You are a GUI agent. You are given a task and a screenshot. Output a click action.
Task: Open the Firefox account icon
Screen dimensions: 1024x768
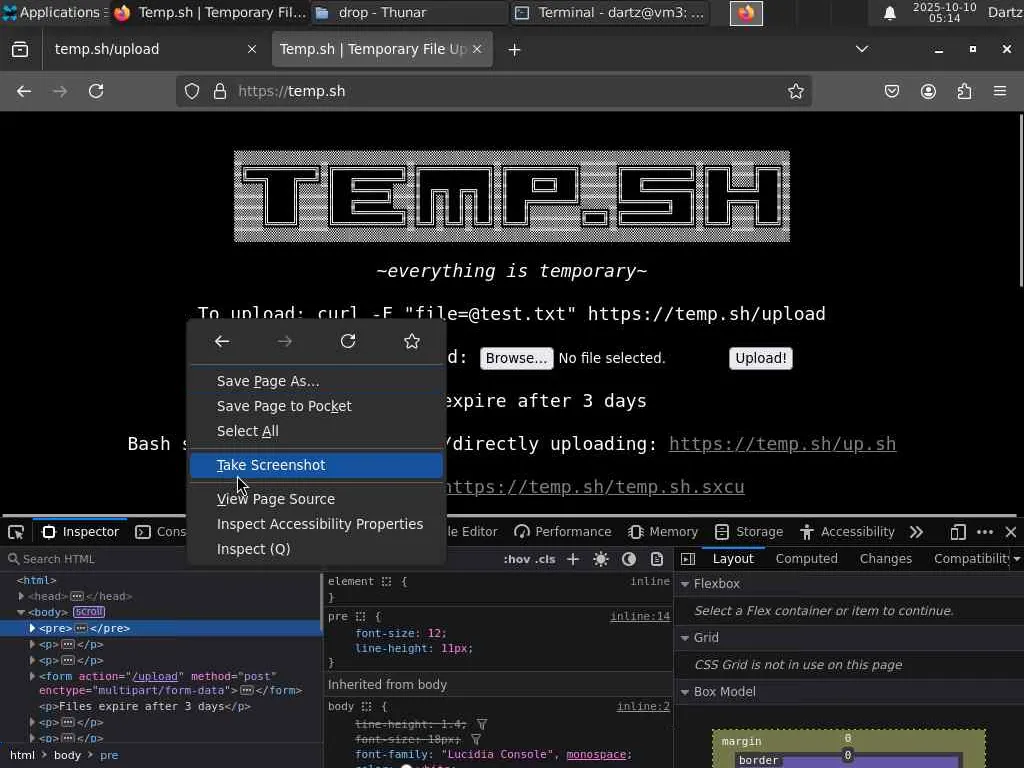click(x=928, y=91)
